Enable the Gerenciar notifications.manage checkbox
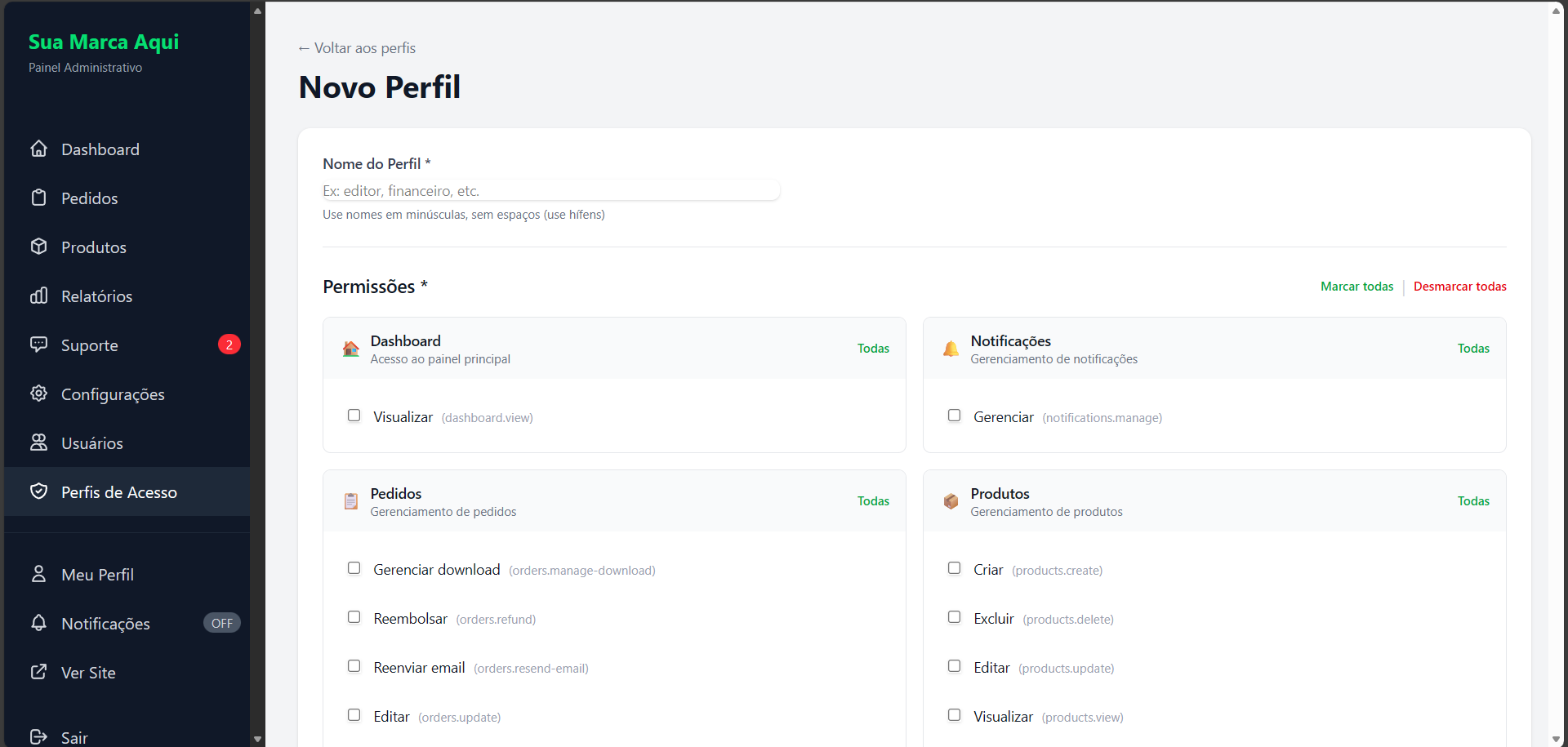The width and height of the screenshot is (1568, 747). point(954,416)
